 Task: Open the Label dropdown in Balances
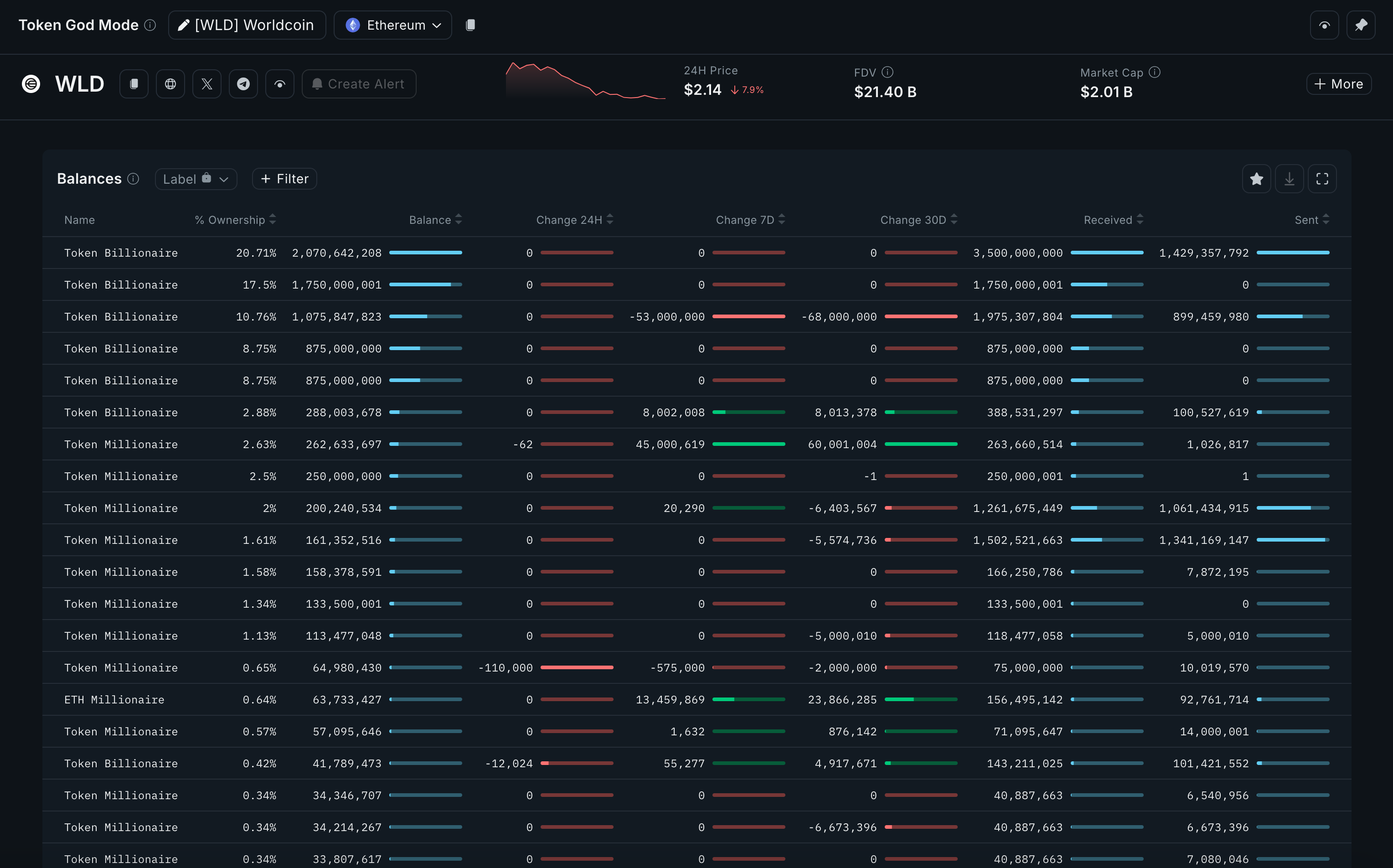(196, 179)
